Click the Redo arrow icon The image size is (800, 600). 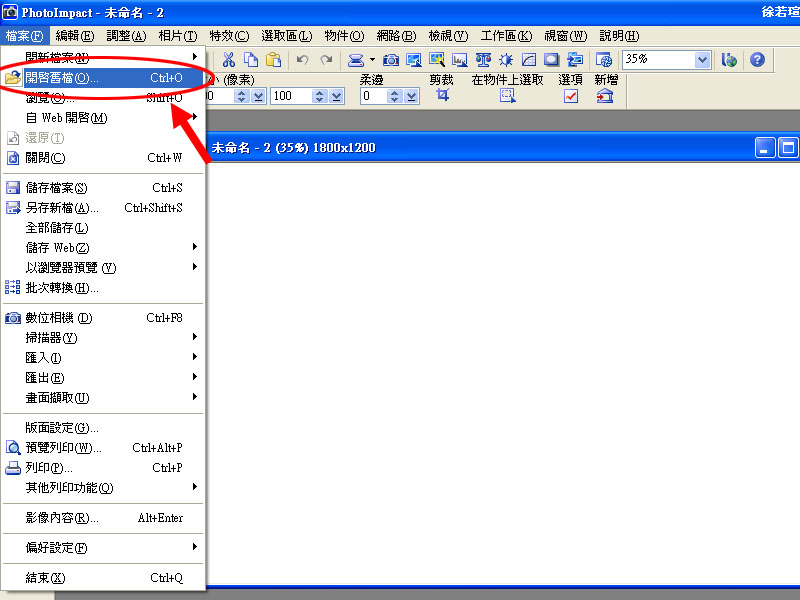(327, 60)
